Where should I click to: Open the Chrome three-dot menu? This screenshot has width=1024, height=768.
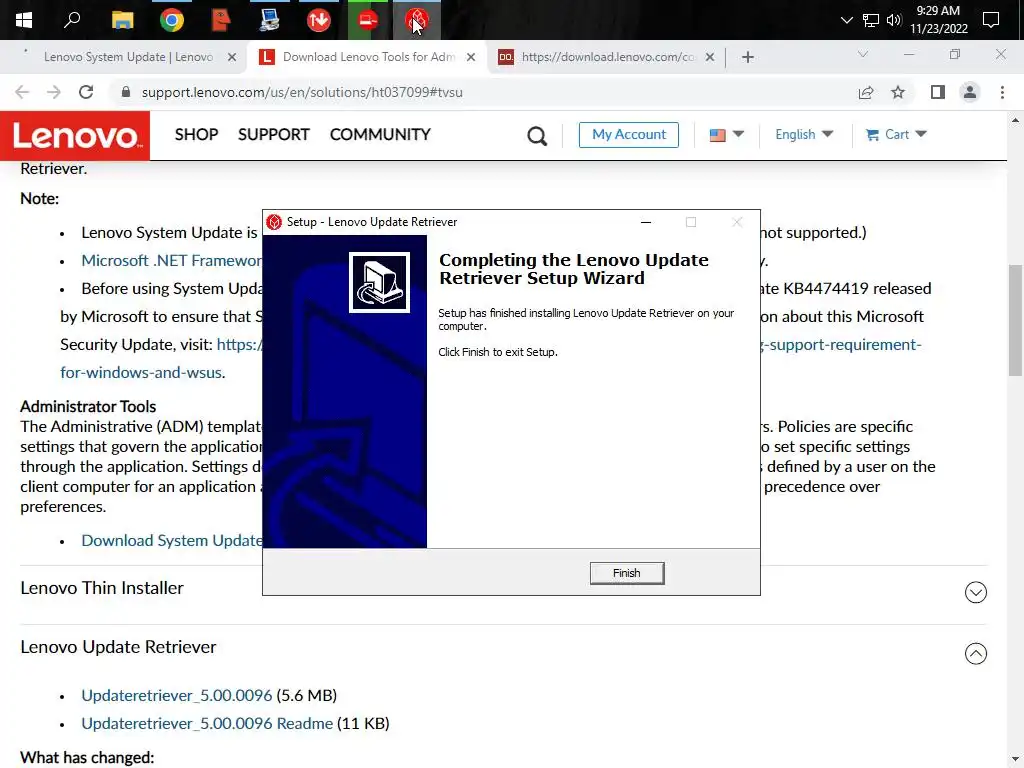[1002, 92]
